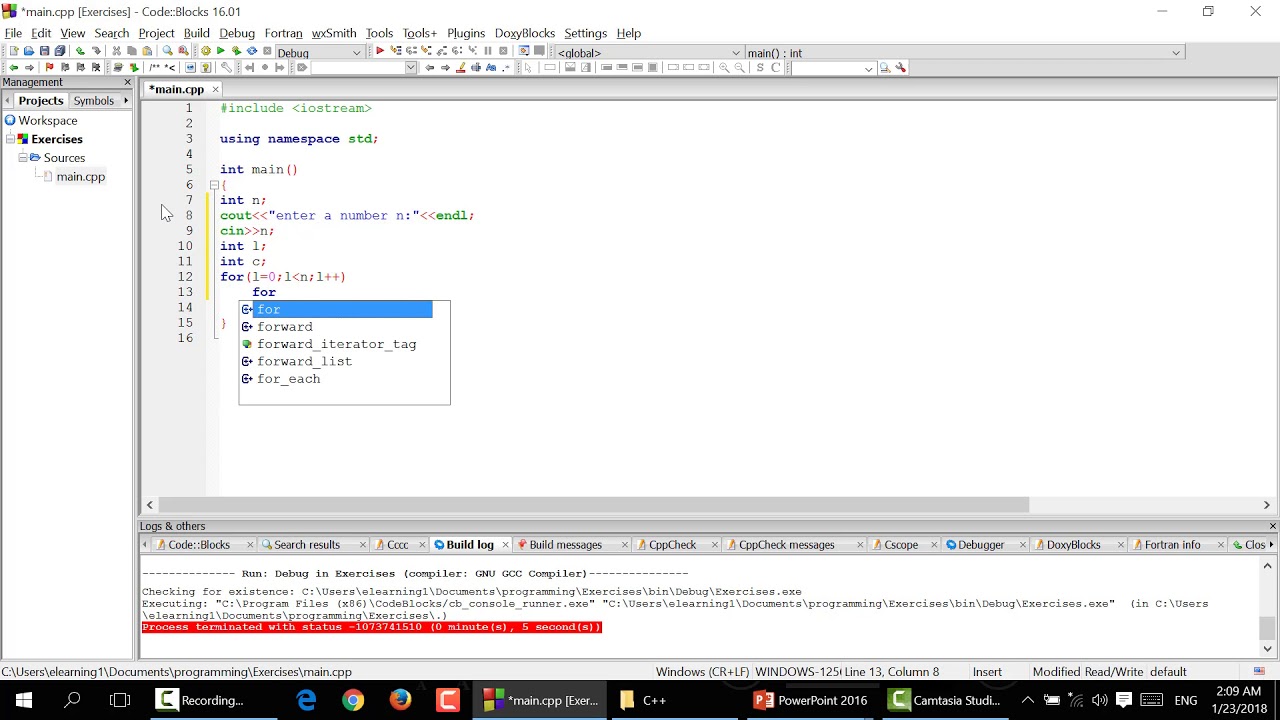The width and height of the screenshot is (1280, 720).
Task: Choose for_each from the autocomplete popup
Action: [288, 379]
